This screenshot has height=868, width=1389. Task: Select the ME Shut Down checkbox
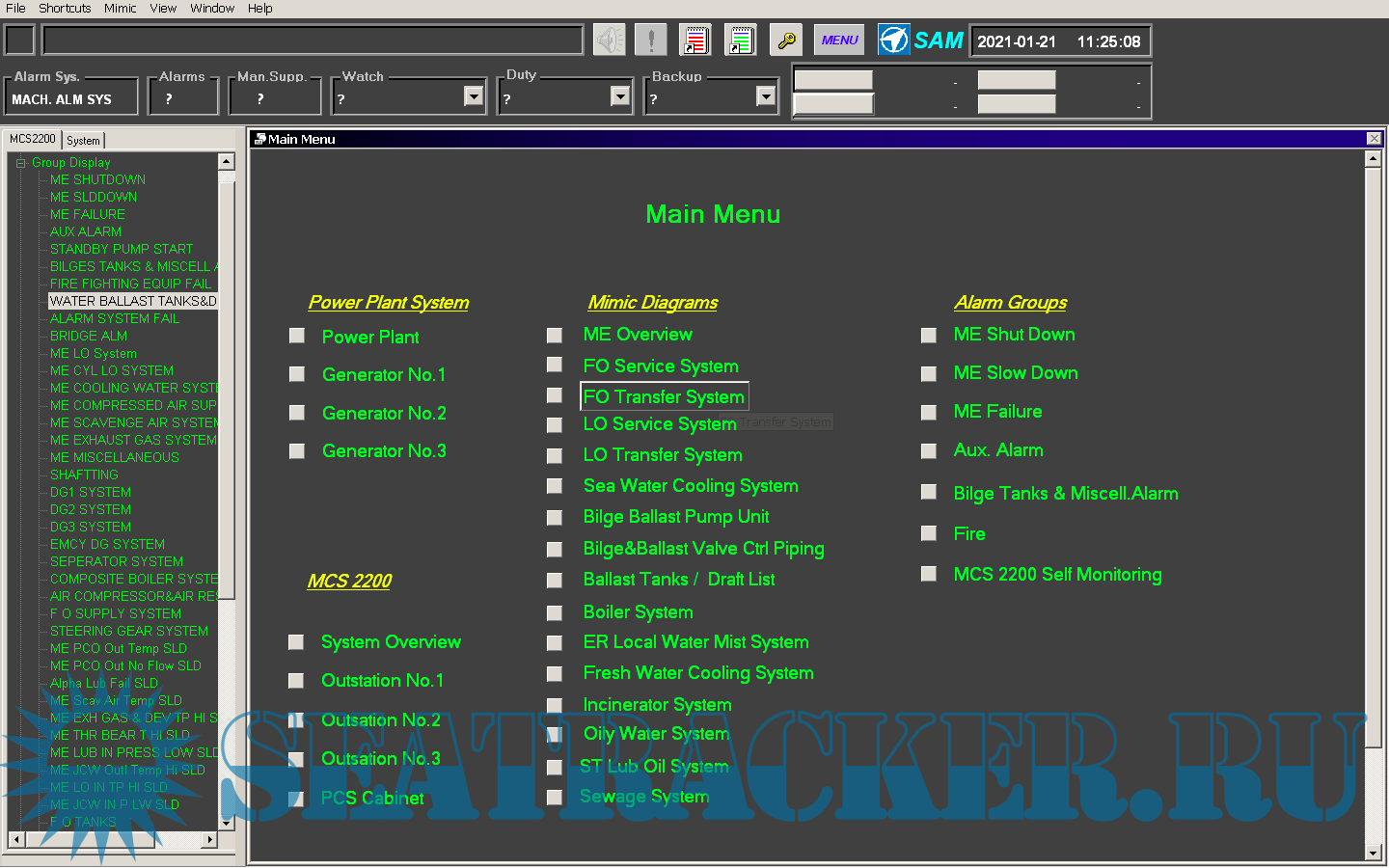[x=929, y=335]
